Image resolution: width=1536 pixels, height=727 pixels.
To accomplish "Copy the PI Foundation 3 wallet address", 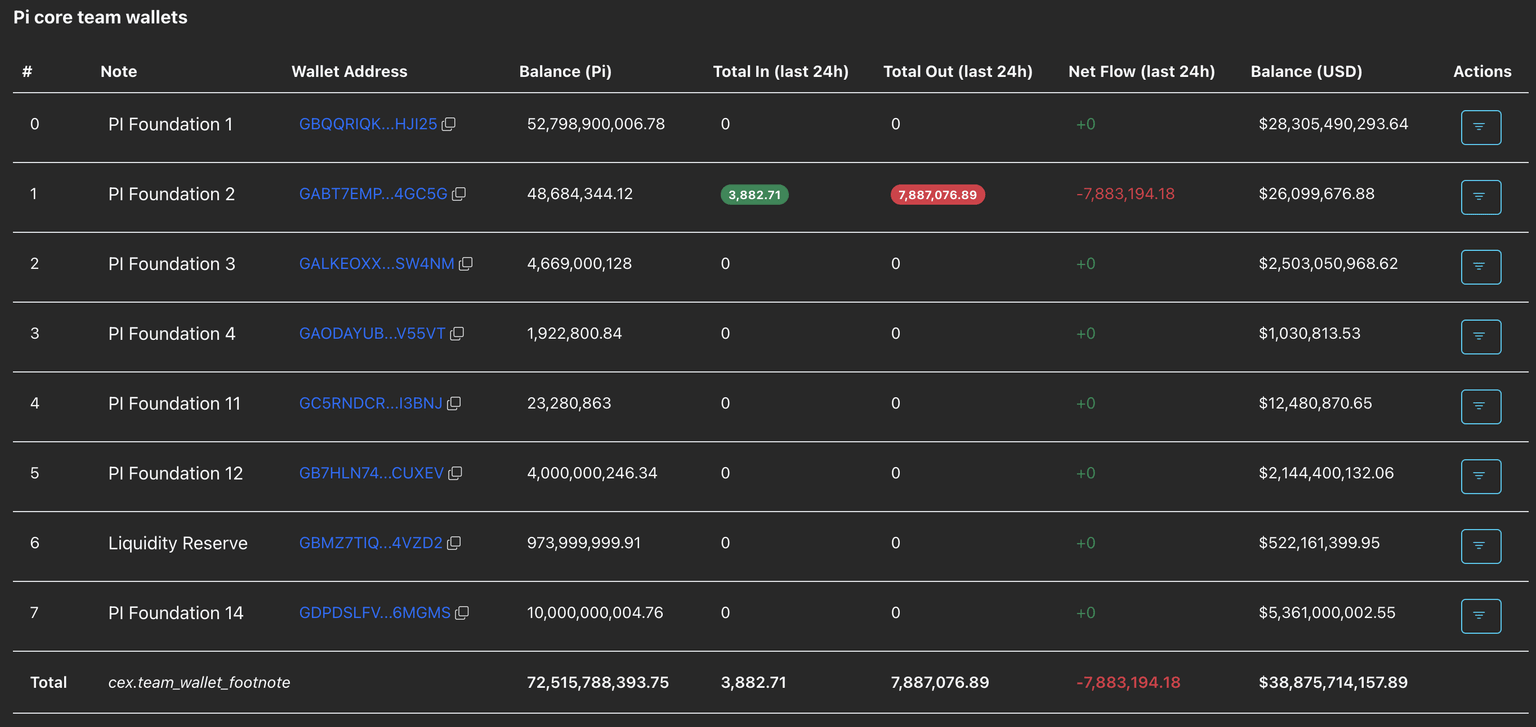I will [x=466, y=264].
